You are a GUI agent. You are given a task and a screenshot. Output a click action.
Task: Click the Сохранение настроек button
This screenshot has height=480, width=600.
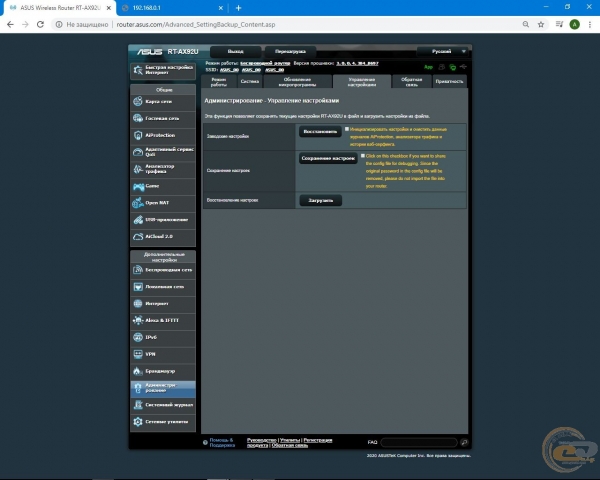(328, 158)
